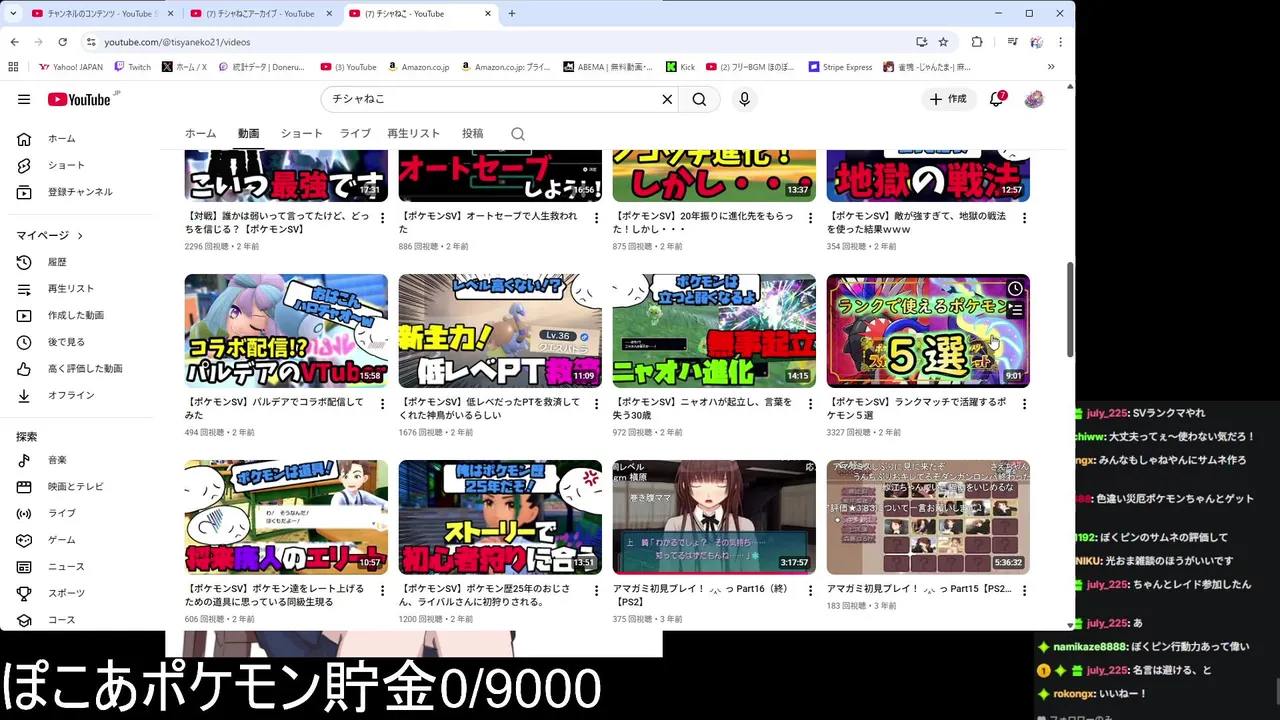Select channel 投稿 tab
Viewport: 1280px width, 720px height.
coord(472,134)
